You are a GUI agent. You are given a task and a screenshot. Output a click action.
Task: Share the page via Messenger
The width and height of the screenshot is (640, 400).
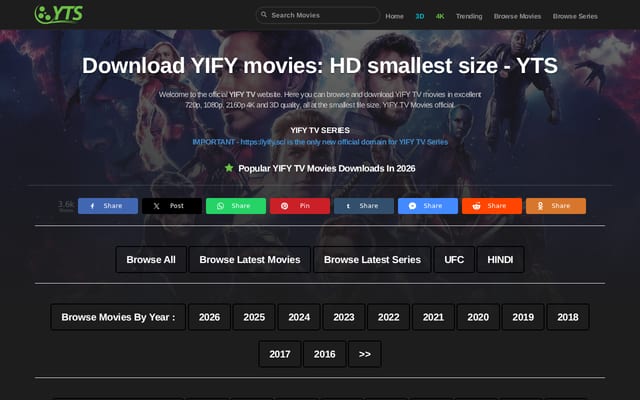click(x=428, y=206)
